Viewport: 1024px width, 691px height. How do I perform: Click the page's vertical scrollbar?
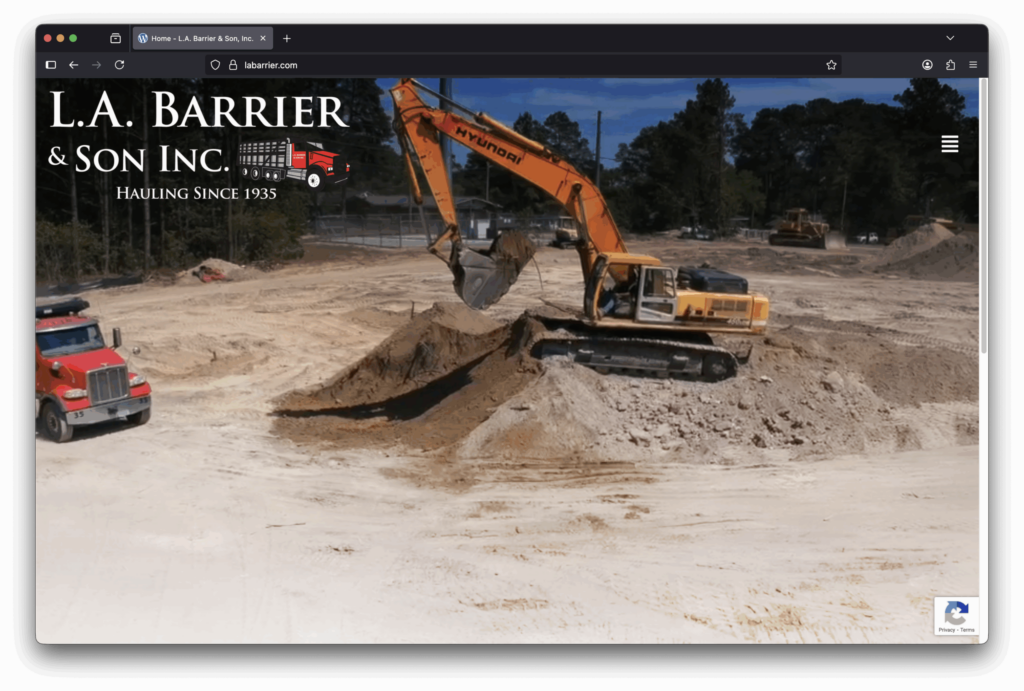click(x=983, y=220)
